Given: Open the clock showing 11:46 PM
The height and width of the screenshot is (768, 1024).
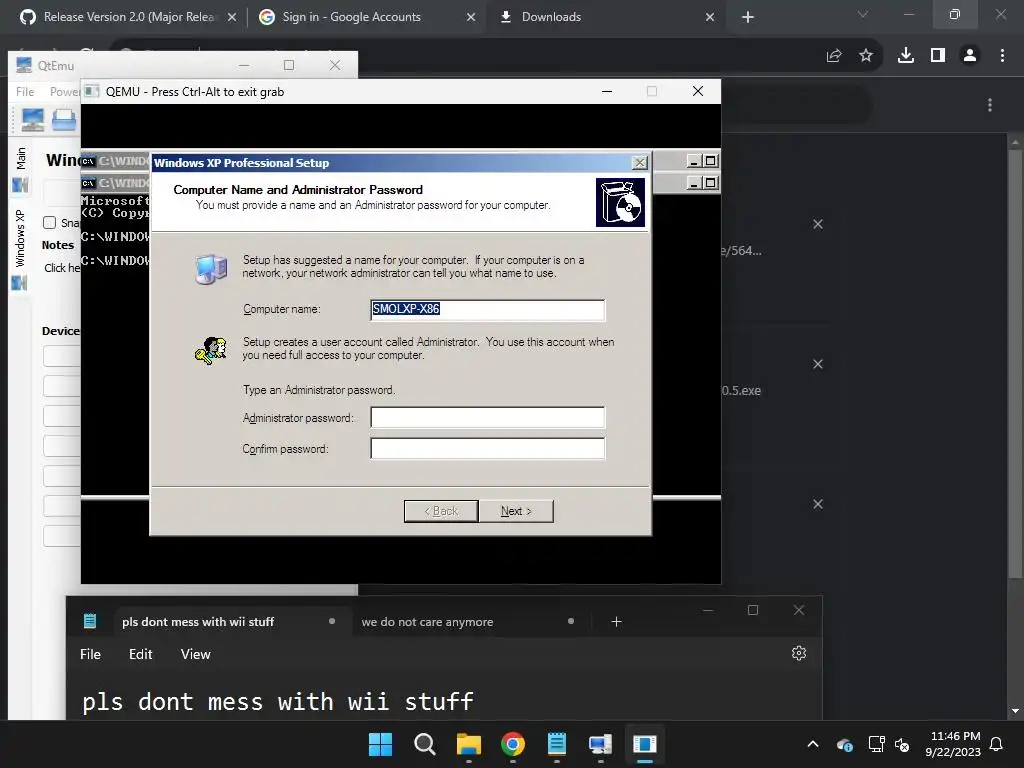Looking at the screenshot, I should pos(953,744).
